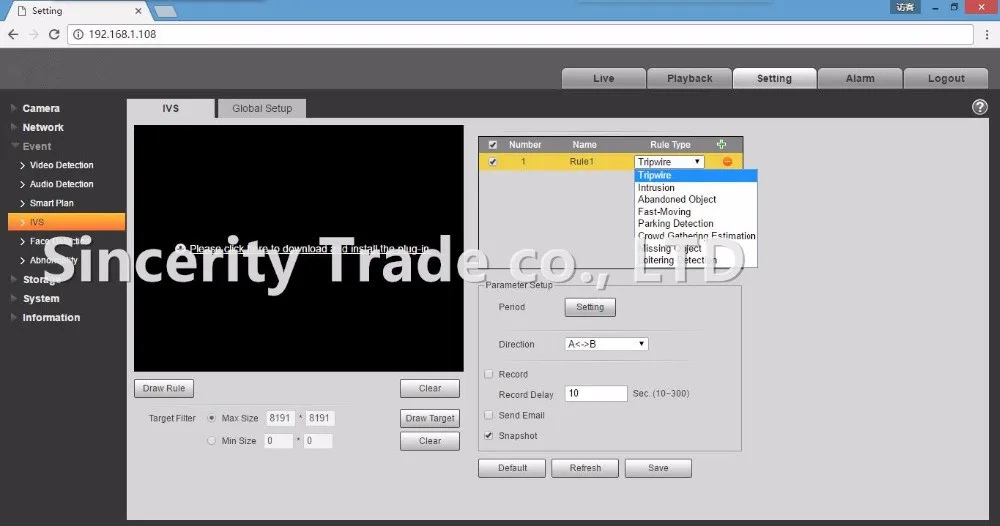Expand the Camera menu section

pyautogui.click(x=41, y=108)
